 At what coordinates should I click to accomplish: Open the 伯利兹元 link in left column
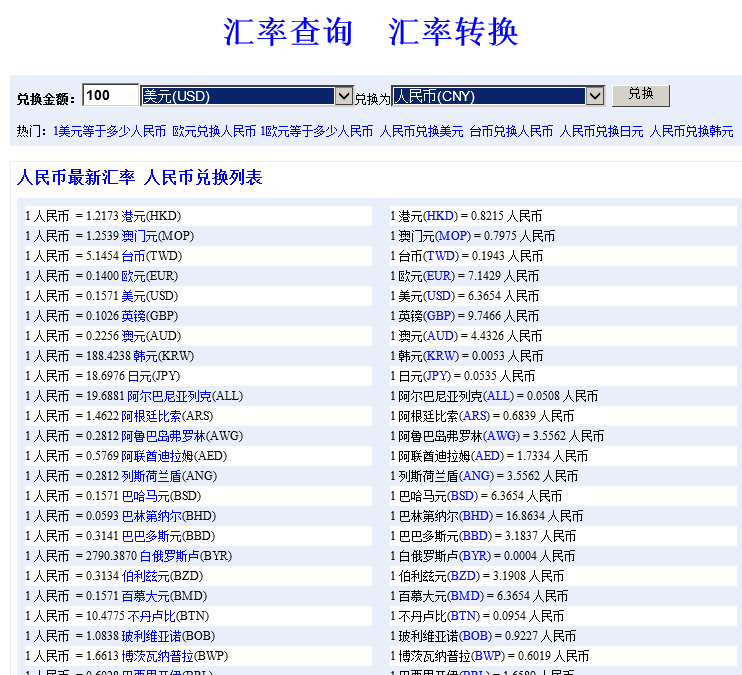(145, 576)
